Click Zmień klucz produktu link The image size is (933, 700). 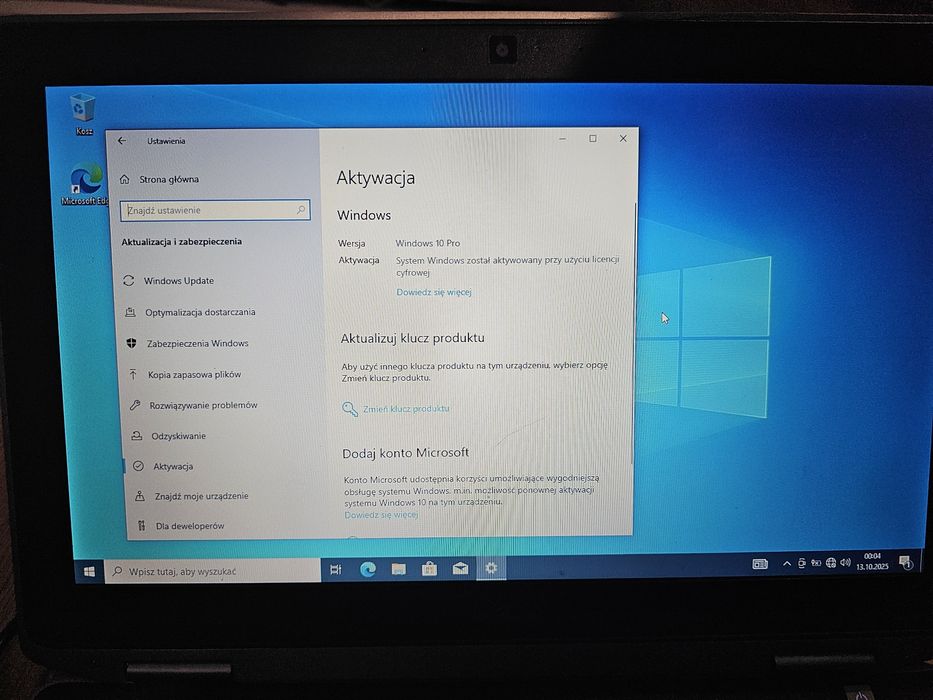pyautogui.click(x=406, y=409)
